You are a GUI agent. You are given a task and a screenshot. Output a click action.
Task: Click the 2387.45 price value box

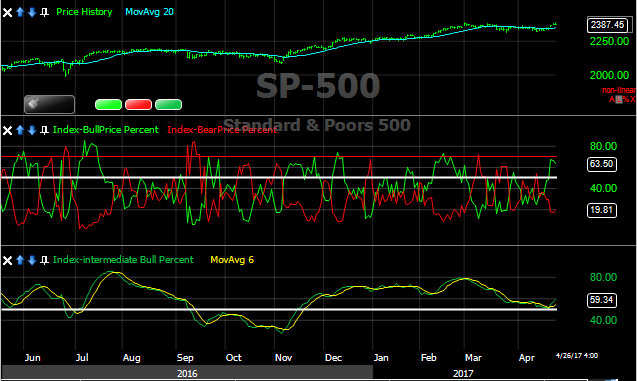[x=607, y=25]
